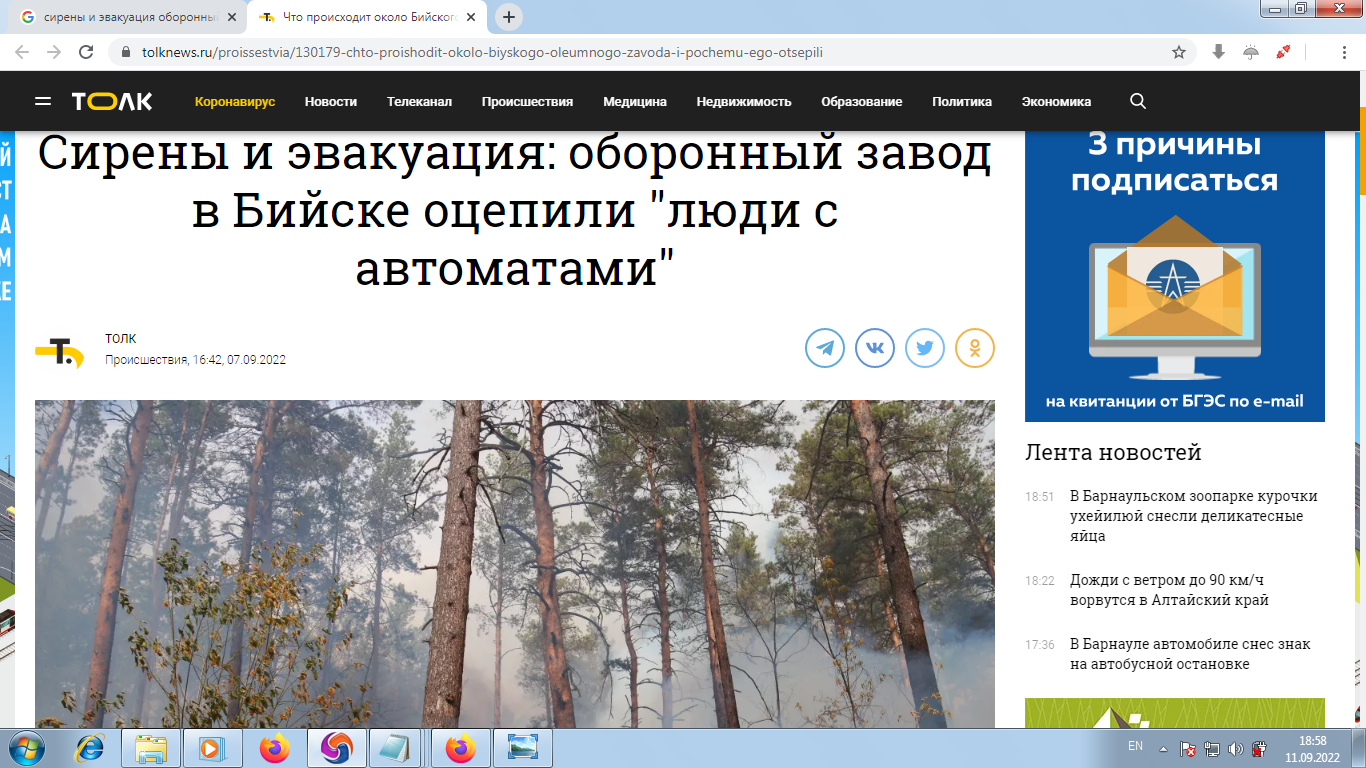Viewport: 1366px width, 768px height.
Task: Share the article on VK
Action: pos(874,348)
